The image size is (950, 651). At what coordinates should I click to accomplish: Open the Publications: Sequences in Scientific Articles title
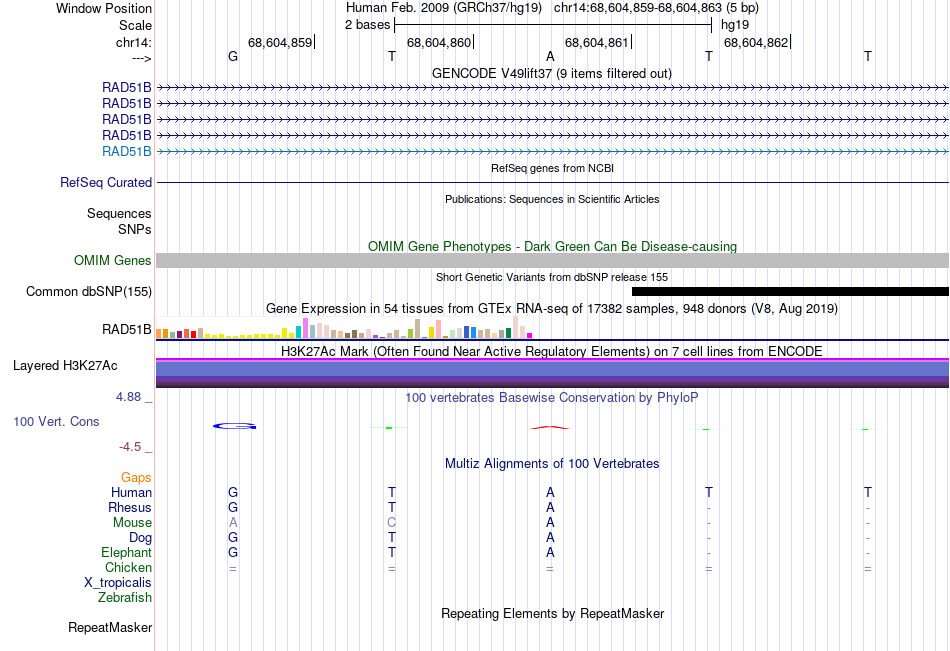[x=552, y=199]
